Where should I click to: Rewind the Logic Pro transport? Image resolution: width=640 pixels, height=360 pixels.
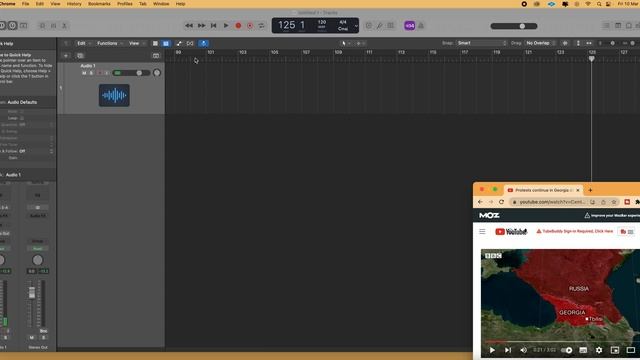[189, 25]
